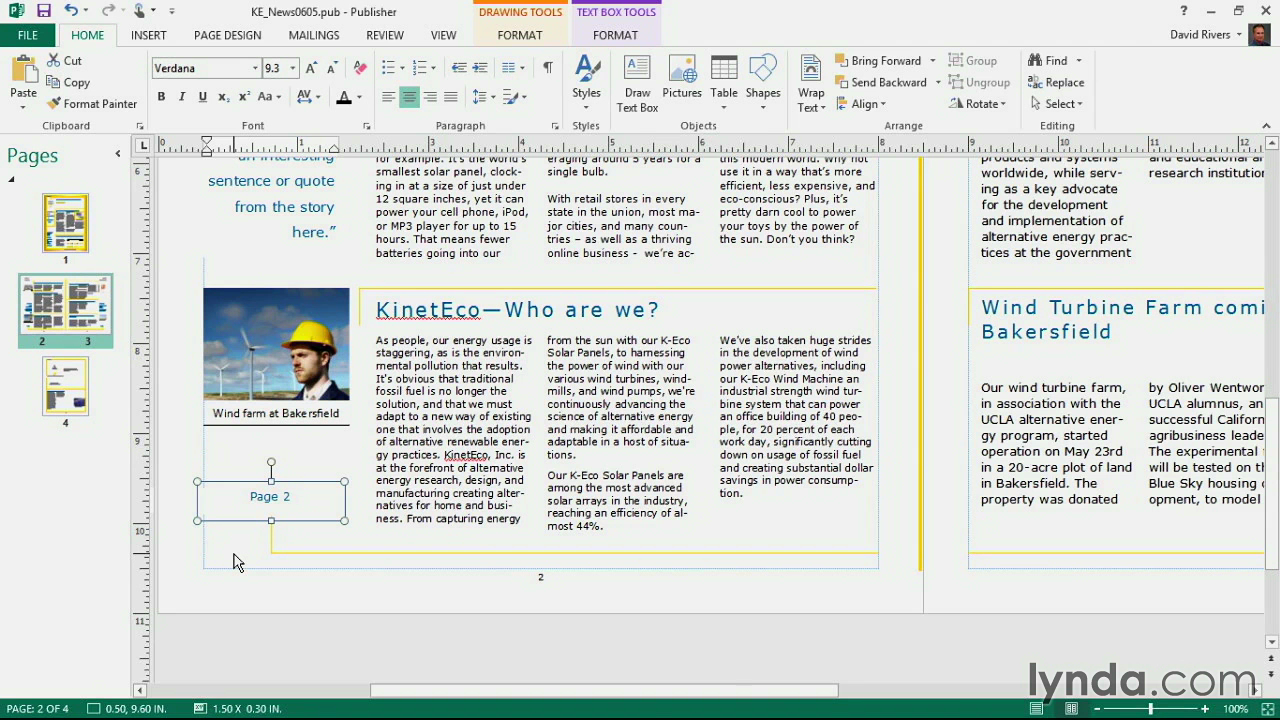Switch to two-page spread view

pos(1072,709)
